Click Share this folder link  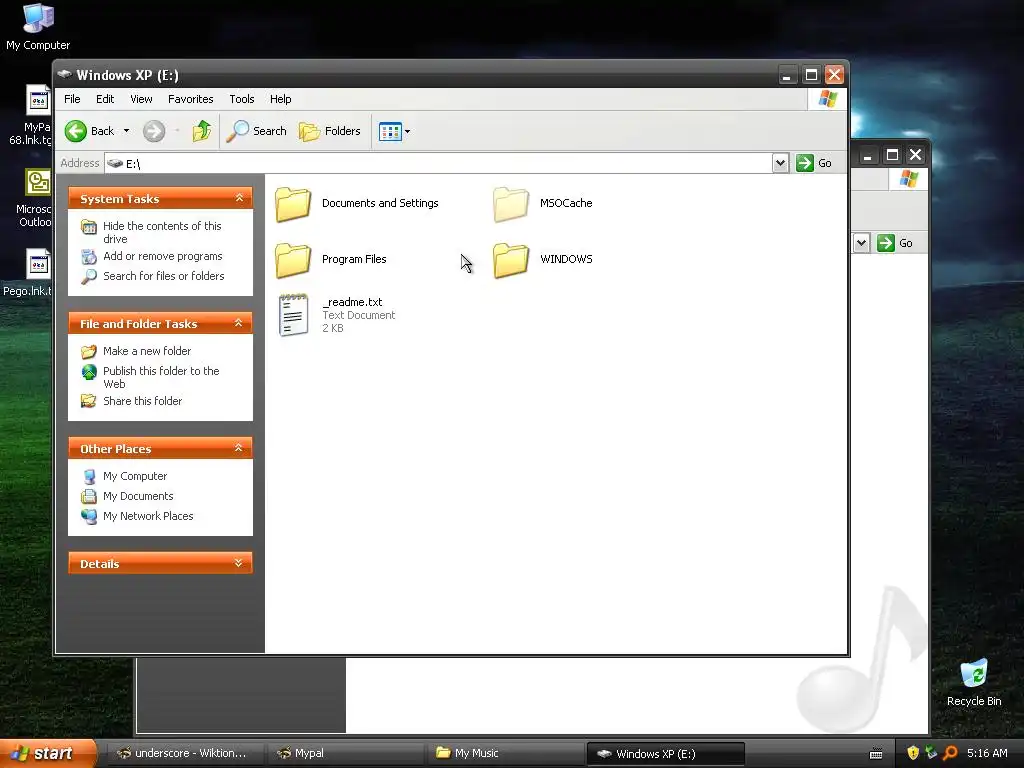pyautogui.click(x=142, y=401)
